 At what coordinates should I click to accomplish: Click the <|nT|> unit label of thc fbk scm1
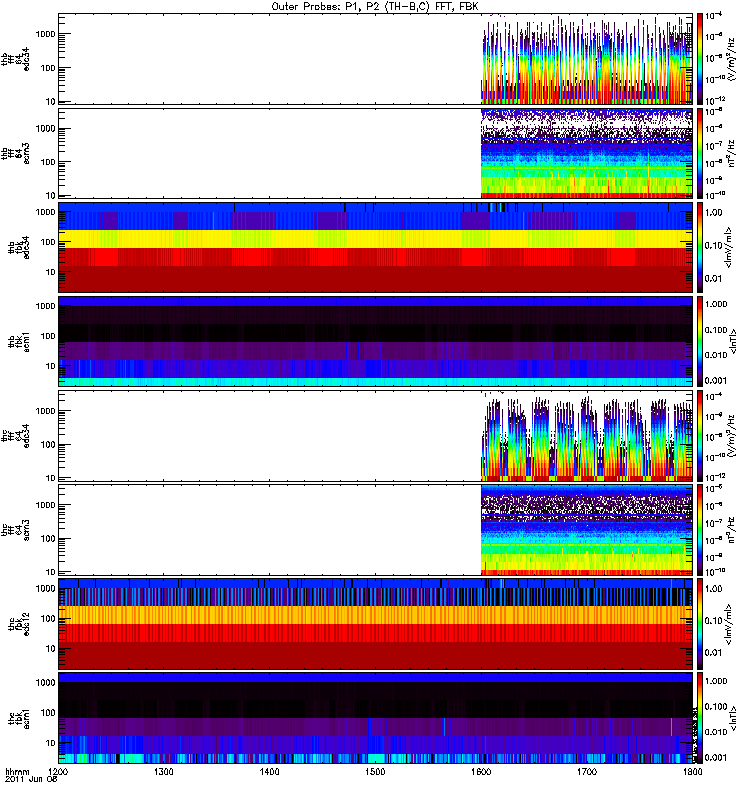pos(734,718)
